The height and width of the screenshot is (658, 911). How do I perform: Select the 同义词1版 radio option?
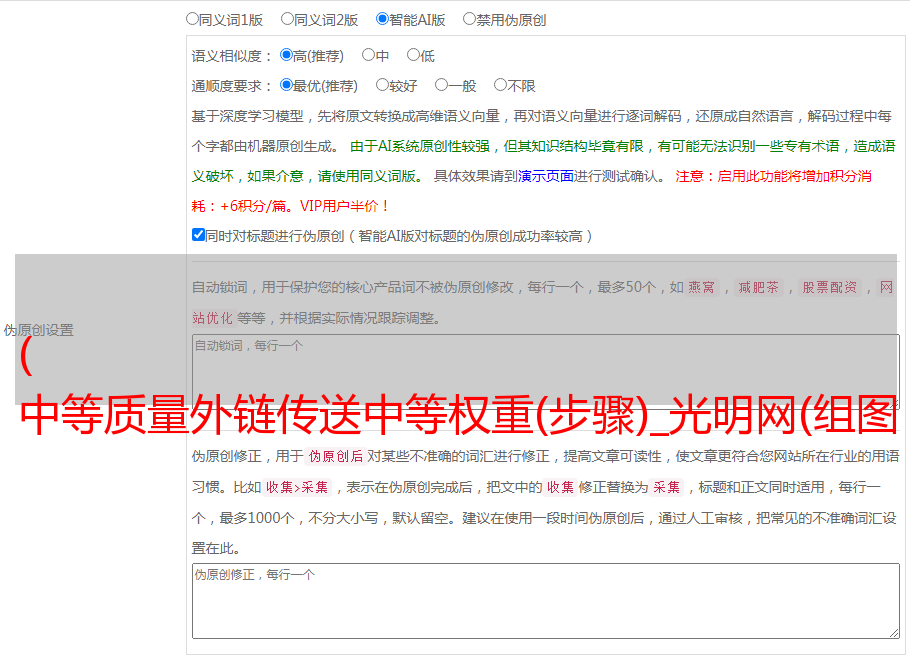[192, 19]
